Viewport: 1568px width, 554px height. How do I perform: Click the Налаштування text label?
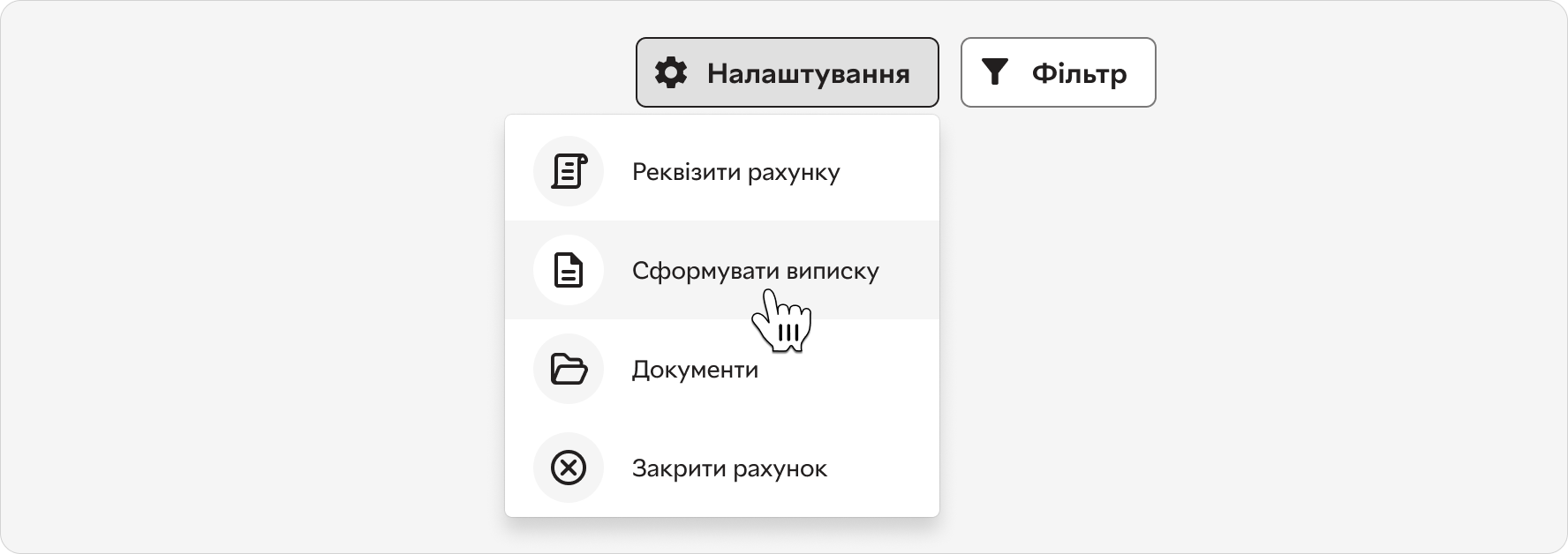pos(808,73)
